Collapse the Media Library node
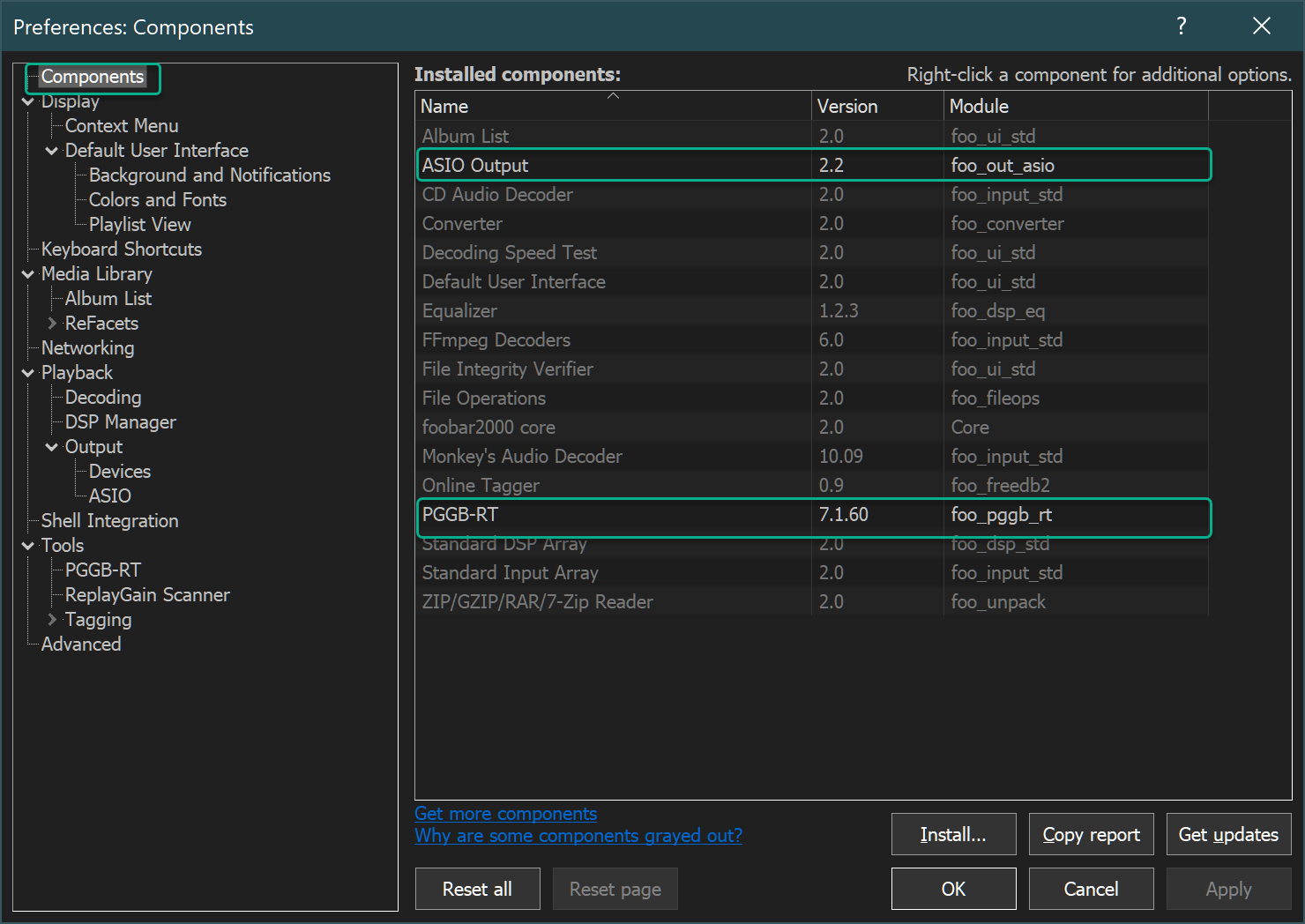This screenshot has height=924, width=1305. click(28, 274)
